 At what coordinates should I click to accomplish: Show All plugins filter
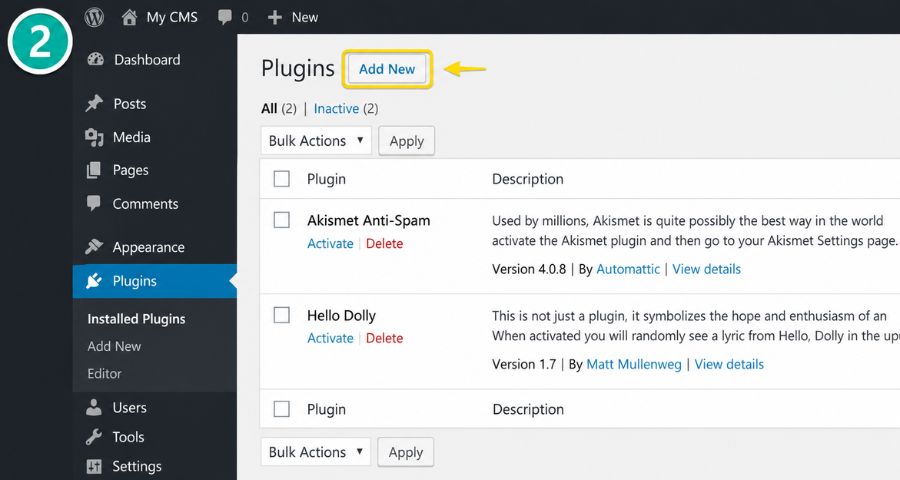pyautogui.click(x=269, y=109)
